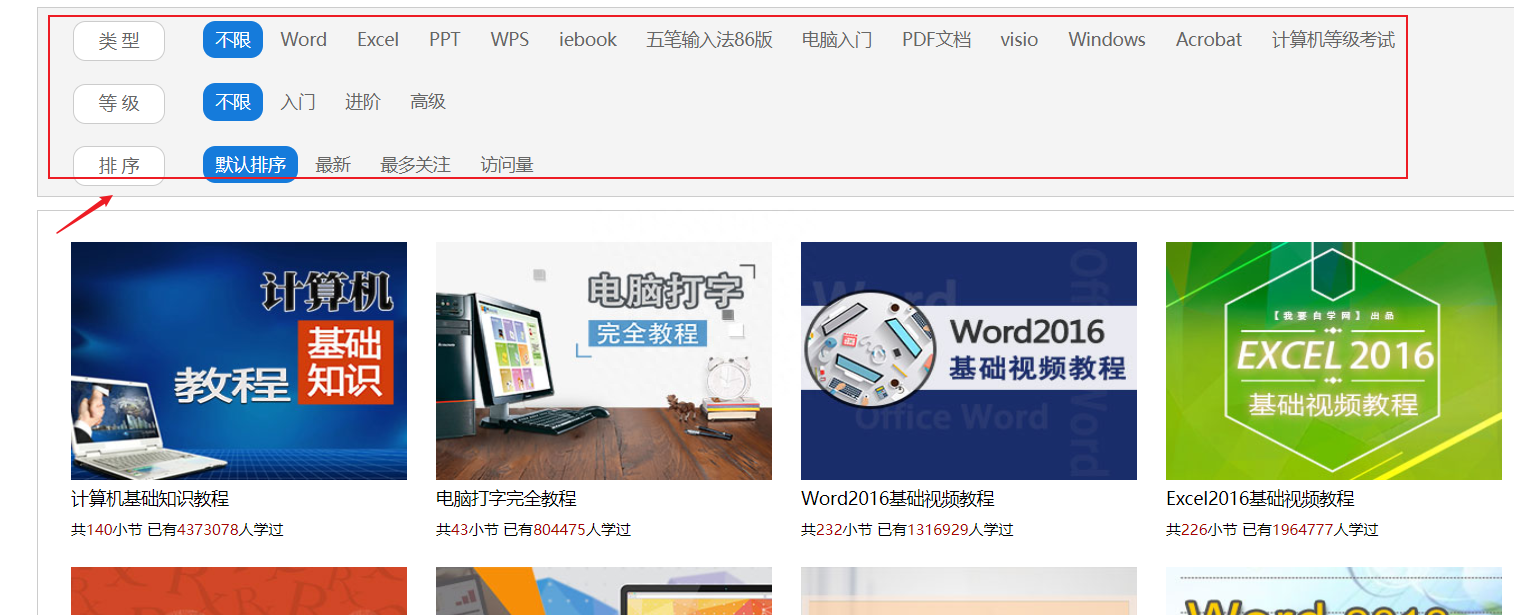The height and width of the screenshot is (615, 1514).
Task: Open the Word2016基础视频教程 title link
Action: pyautogui.click(x=898, y=499)
